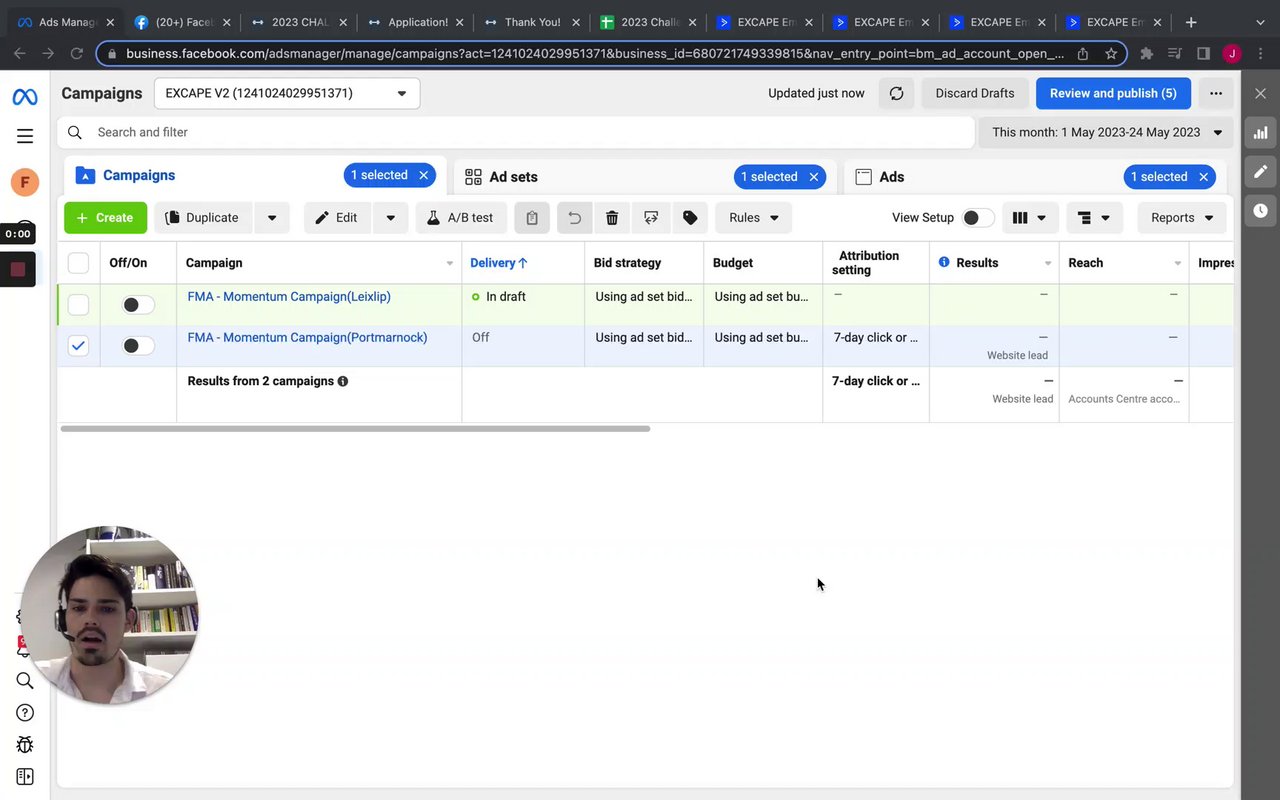Clear the Ads 1 selected filter
The height and width of the screenshot is (800, 1280).
click(x=1204, y=177)
